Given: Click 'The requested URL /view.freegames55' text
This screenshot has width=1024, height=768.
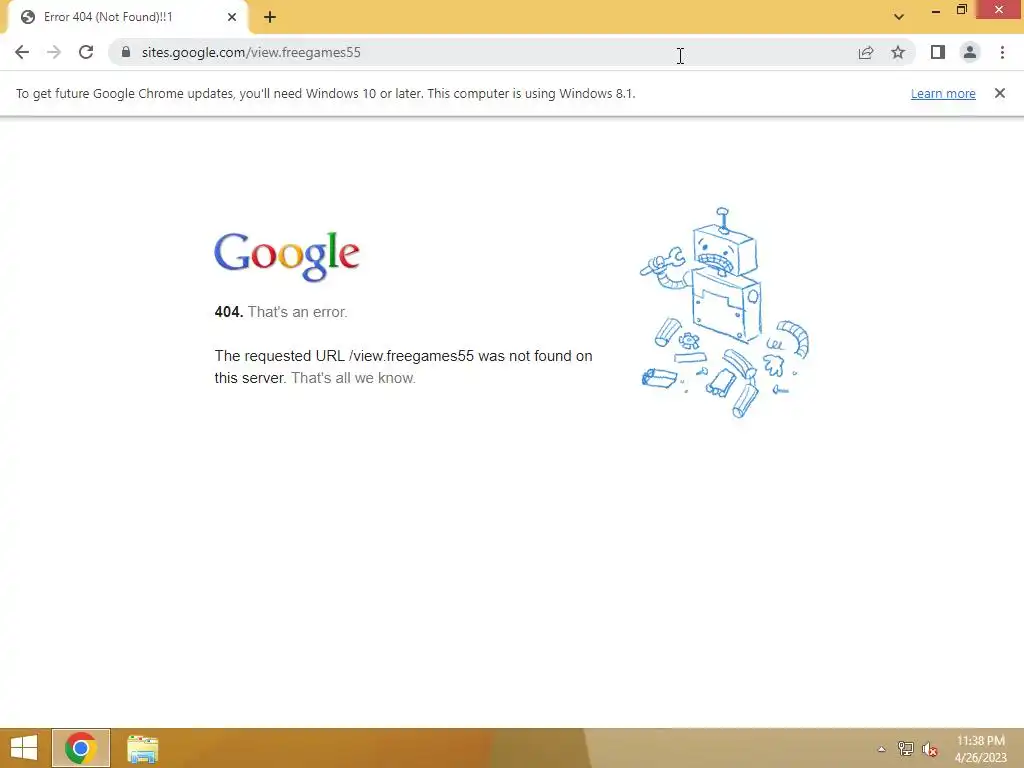Looking at the screenshot, I should tap(344, 356).
